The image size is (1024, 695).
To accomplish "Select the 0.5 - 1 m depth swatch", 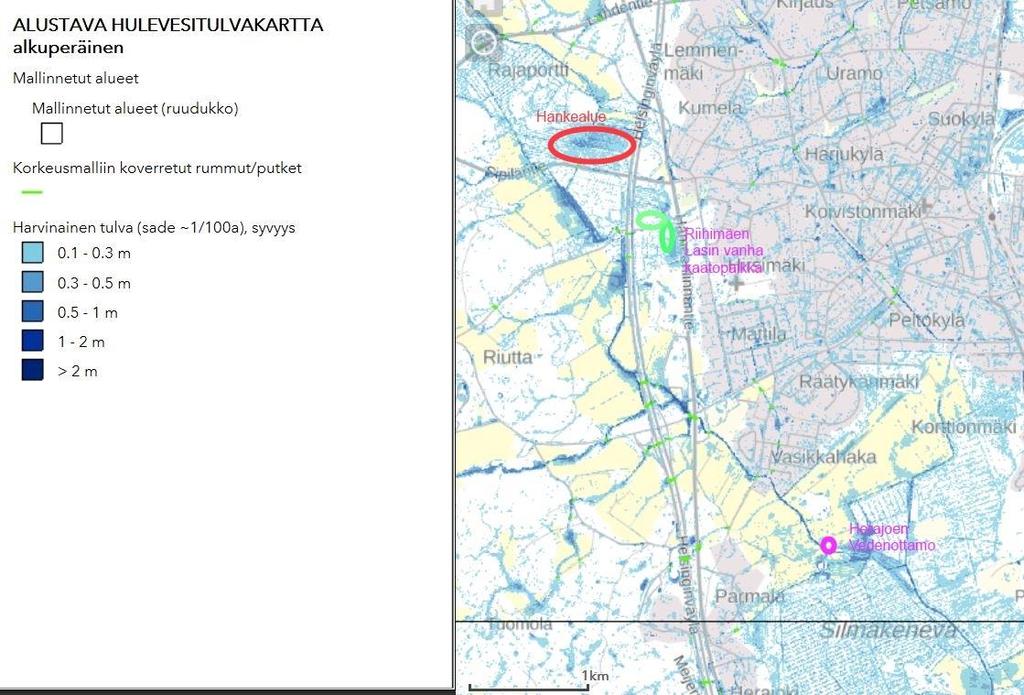I will point(33,312).
